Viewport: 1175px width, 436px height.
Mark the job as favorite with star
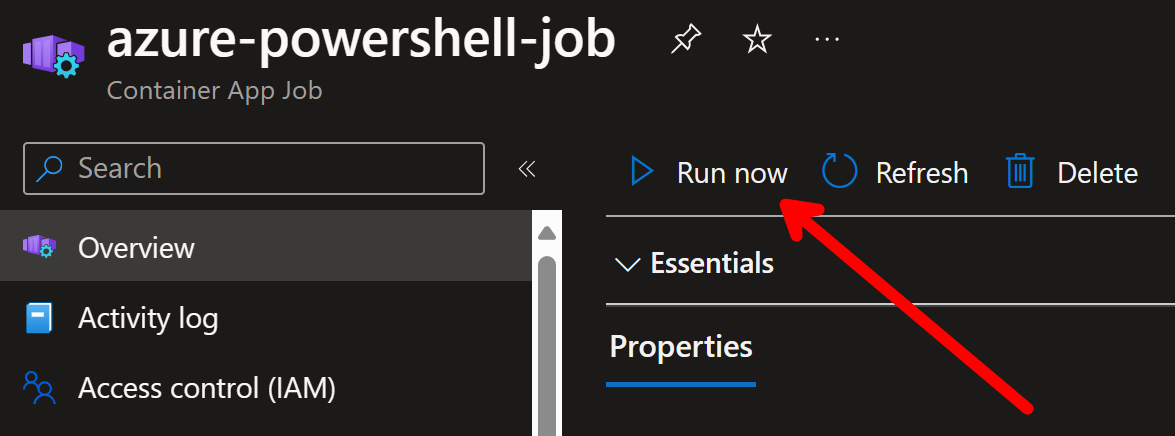tap(757, 40)
